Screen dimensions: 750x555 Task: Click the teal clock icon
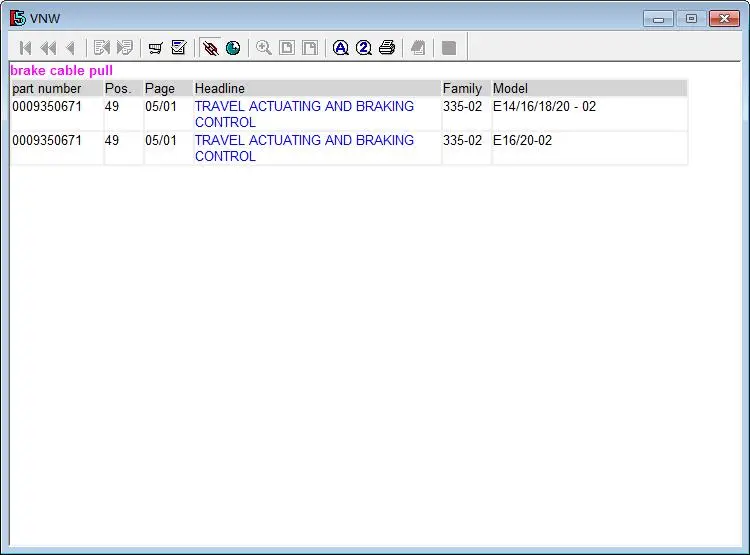pyautogui.click(x=233, y=48)
